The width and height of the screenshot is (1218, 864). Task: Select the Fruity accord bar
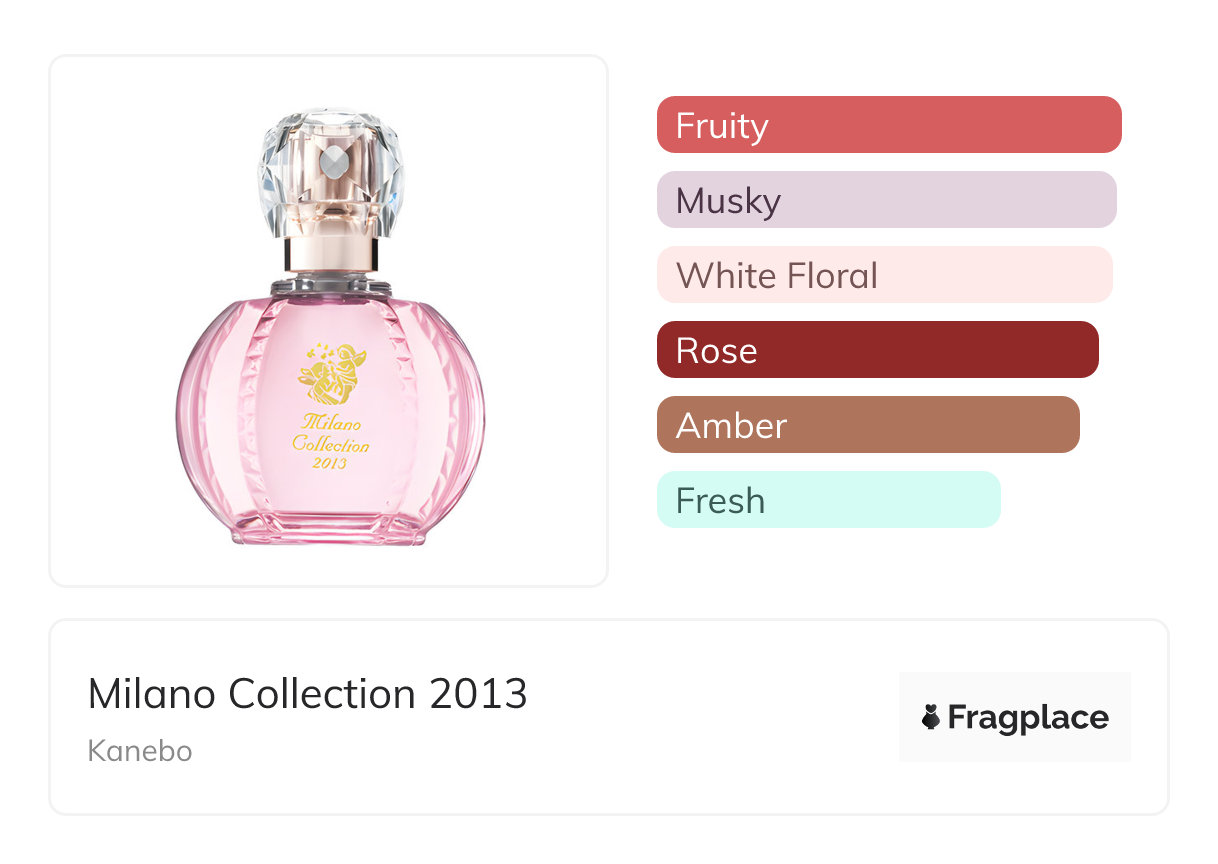888,125
